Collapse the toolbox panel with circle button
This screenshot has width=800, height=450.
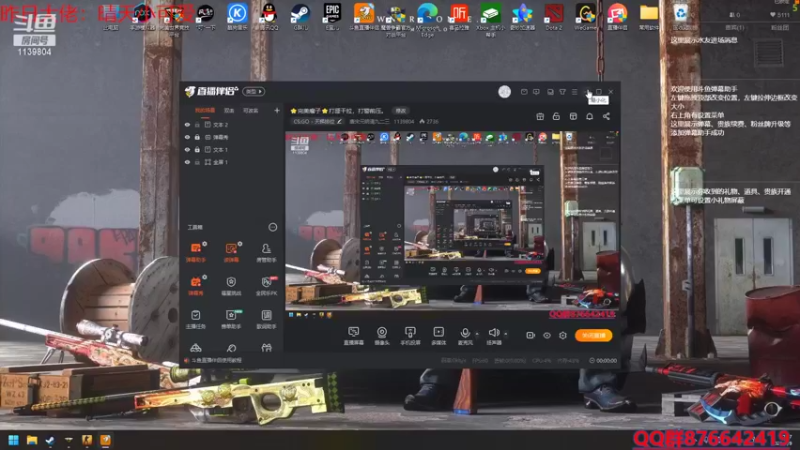[x=273, y=227]
